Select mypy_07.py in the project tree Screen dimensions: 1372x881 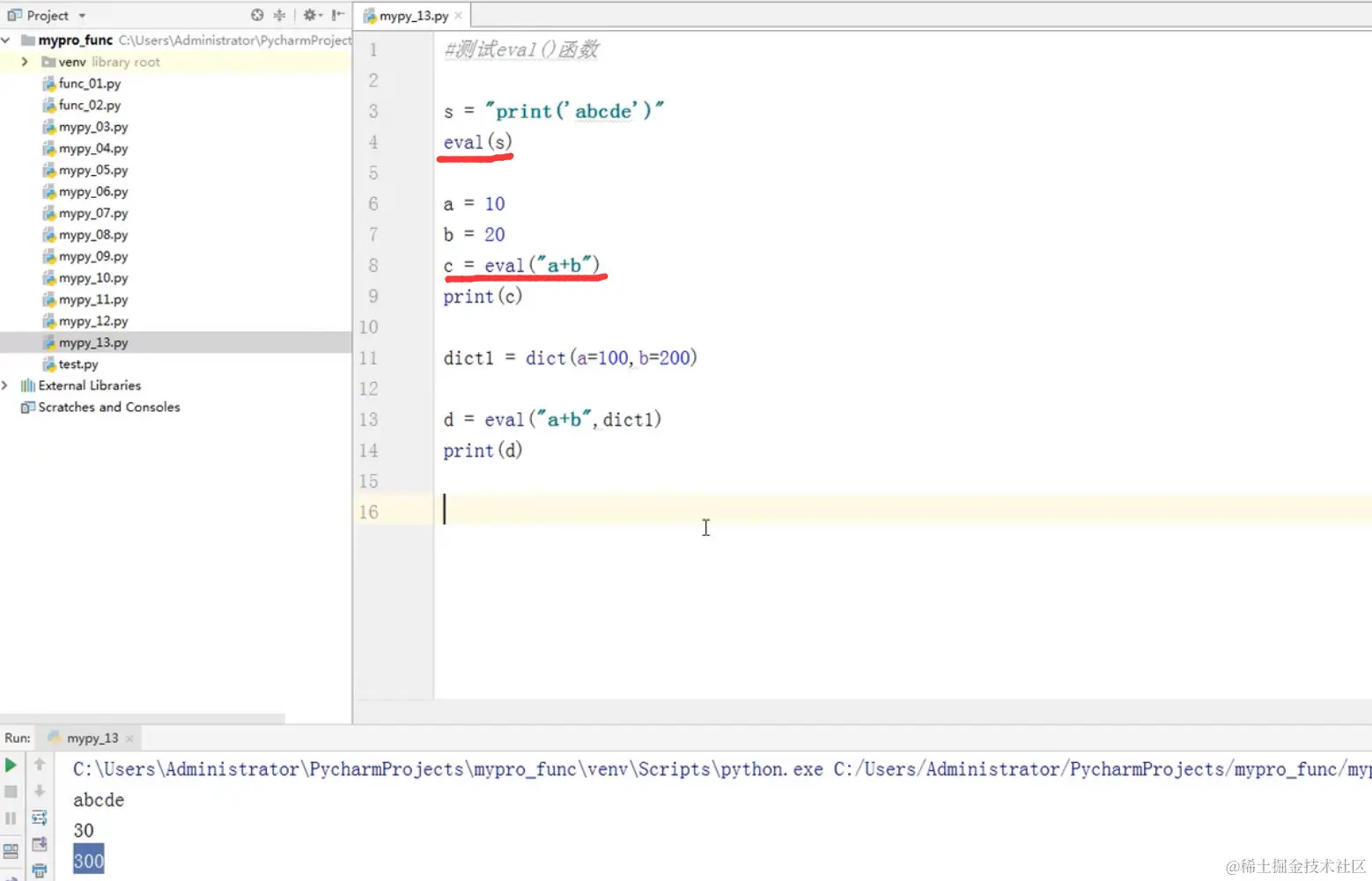[x=92, y=213]
